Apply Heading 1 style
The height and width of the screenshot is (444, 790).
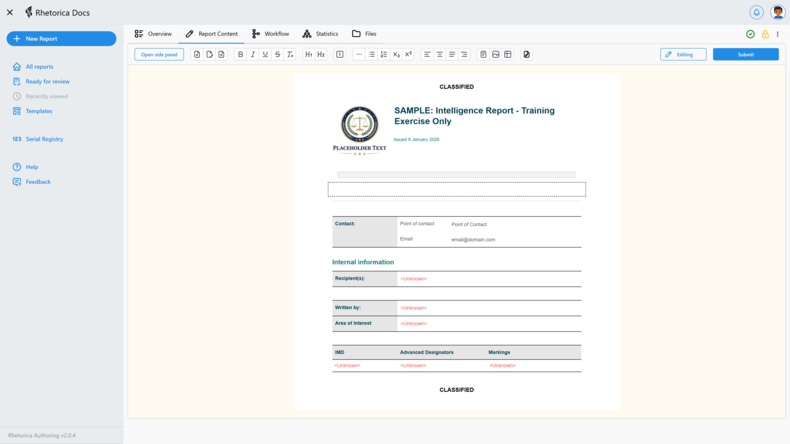308,54
